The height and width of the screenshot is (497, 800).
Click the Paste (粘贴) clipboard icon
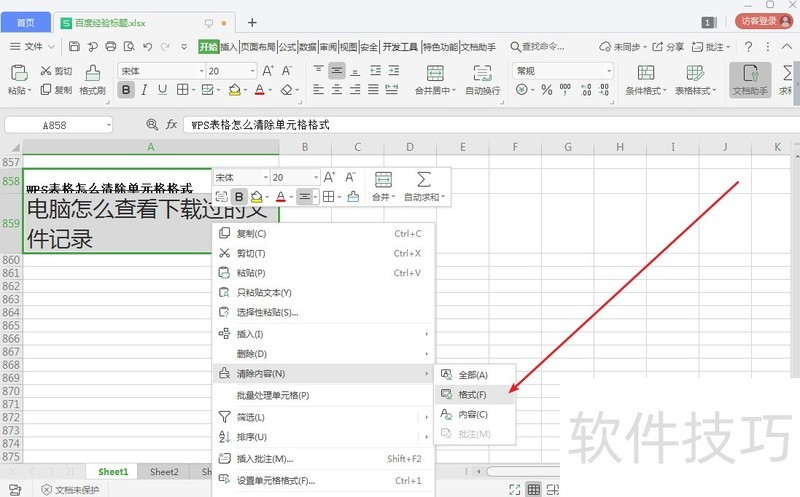click(x=19, y=73)
